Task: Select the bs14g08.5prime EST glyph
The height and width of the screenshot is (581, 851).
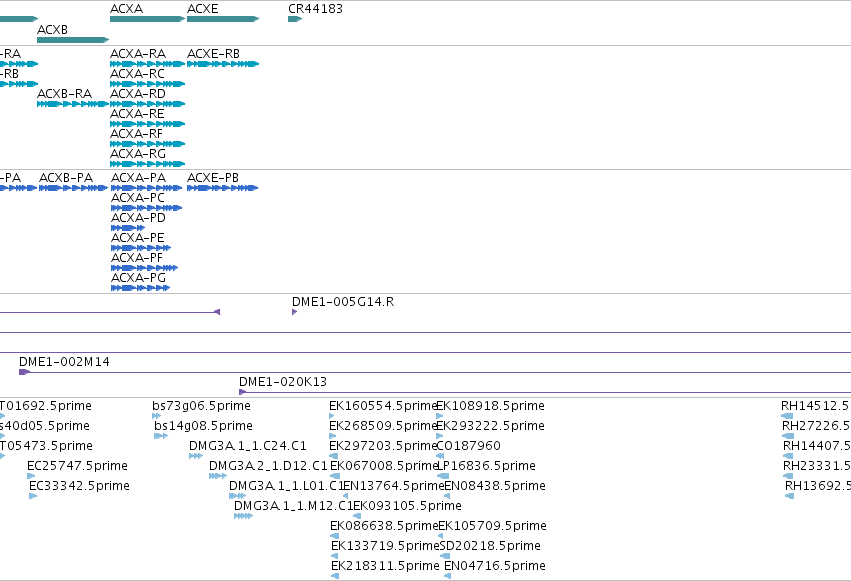Action: click(161, 436)
